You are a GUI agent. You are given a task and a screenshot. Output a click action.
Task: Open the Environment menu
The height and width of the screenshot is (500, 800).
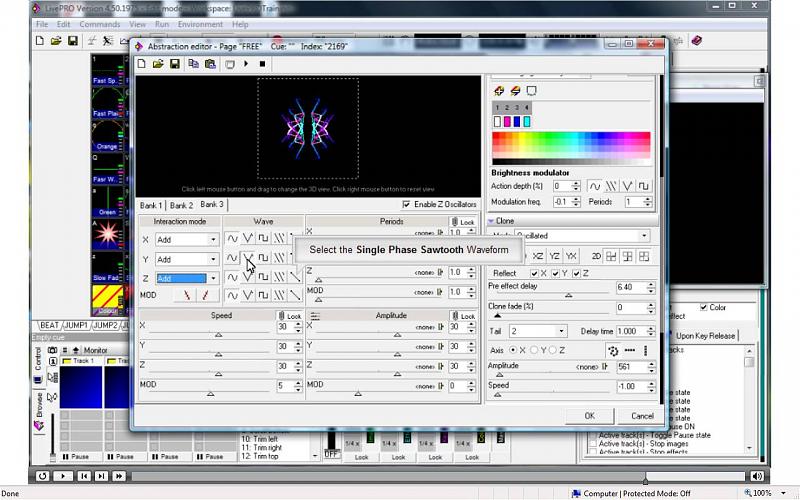pos(200,24)
